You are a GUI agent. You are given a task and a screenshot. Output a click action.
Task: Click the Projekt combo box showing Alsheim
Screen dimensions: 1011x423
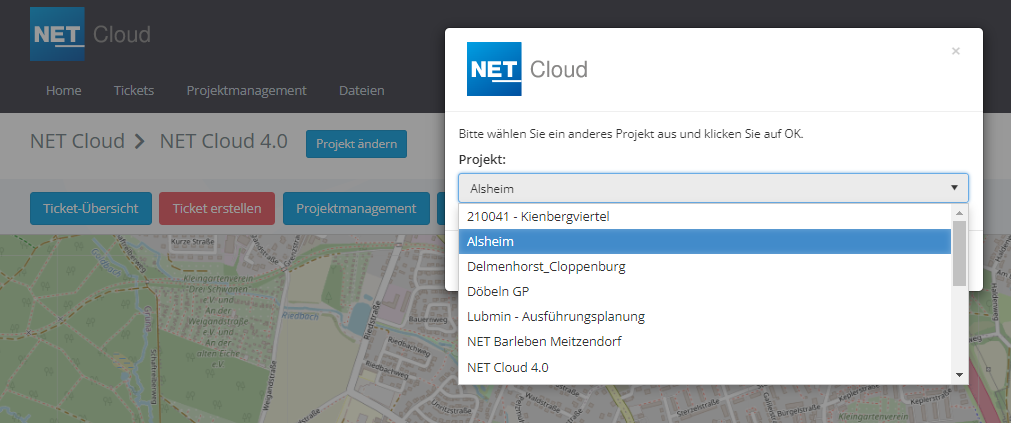click(x=713, y=188)
